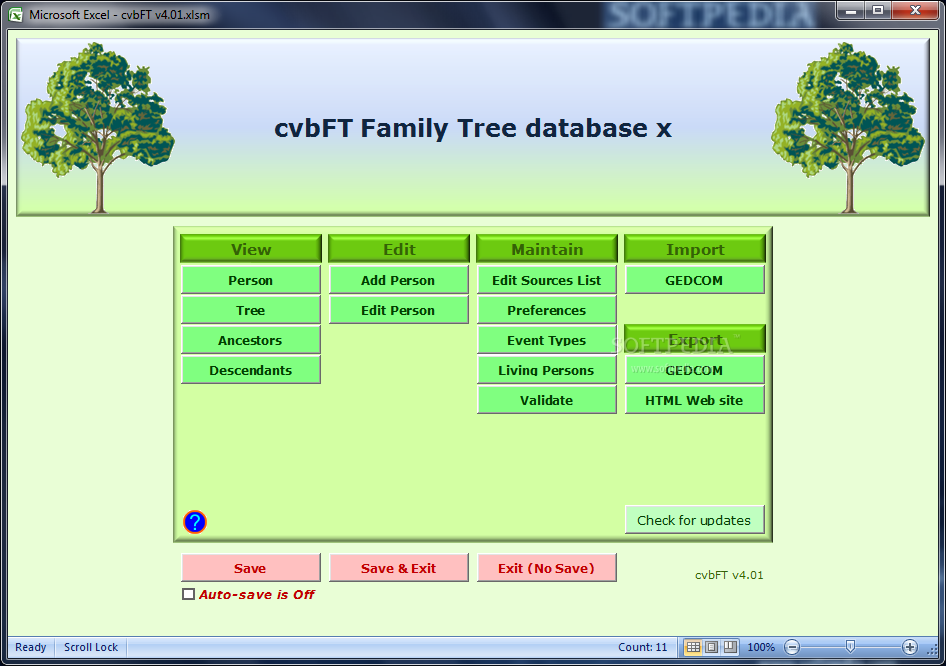Click Add Person button
The height and width of the screenshot is (666, 946).
(399, 280)
